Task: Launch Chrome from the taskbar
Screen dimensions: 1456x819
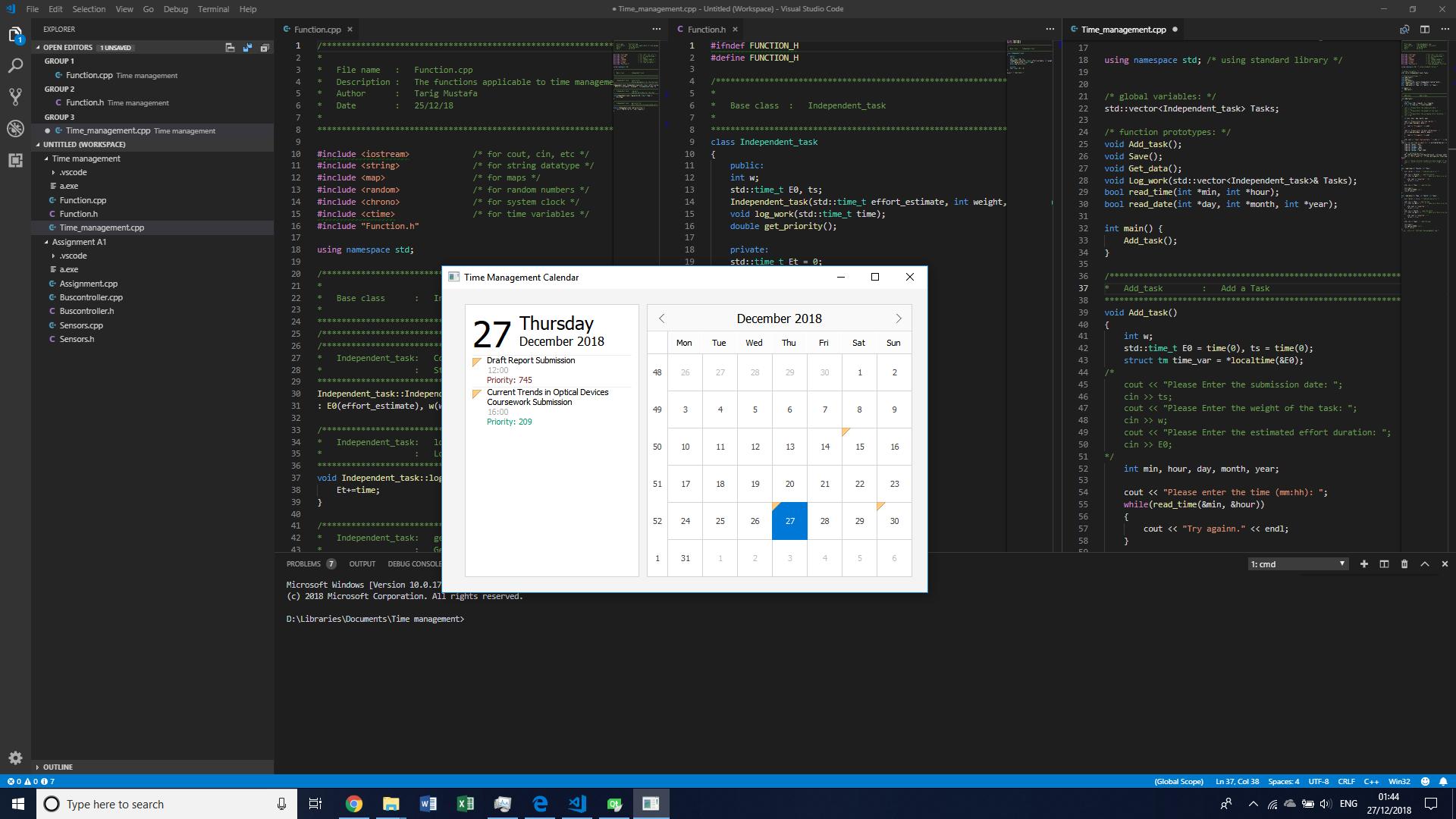Action: (353, 804)
